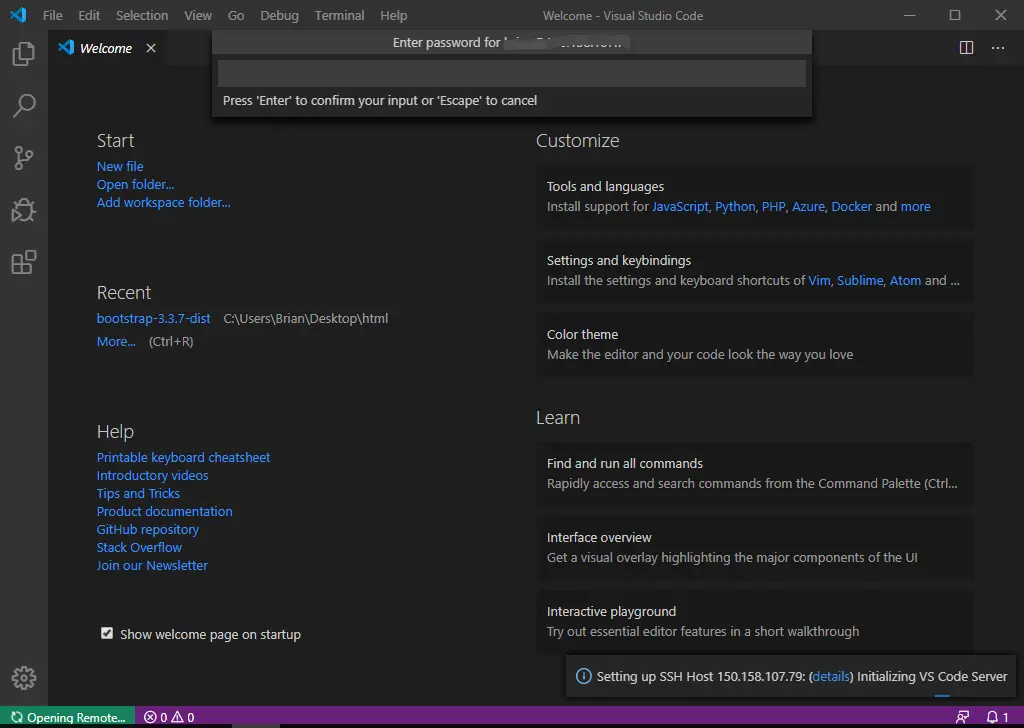Screen dimensions: 1024x728
Task: Open Tips and Tricks link
Action: coord(138,494)
